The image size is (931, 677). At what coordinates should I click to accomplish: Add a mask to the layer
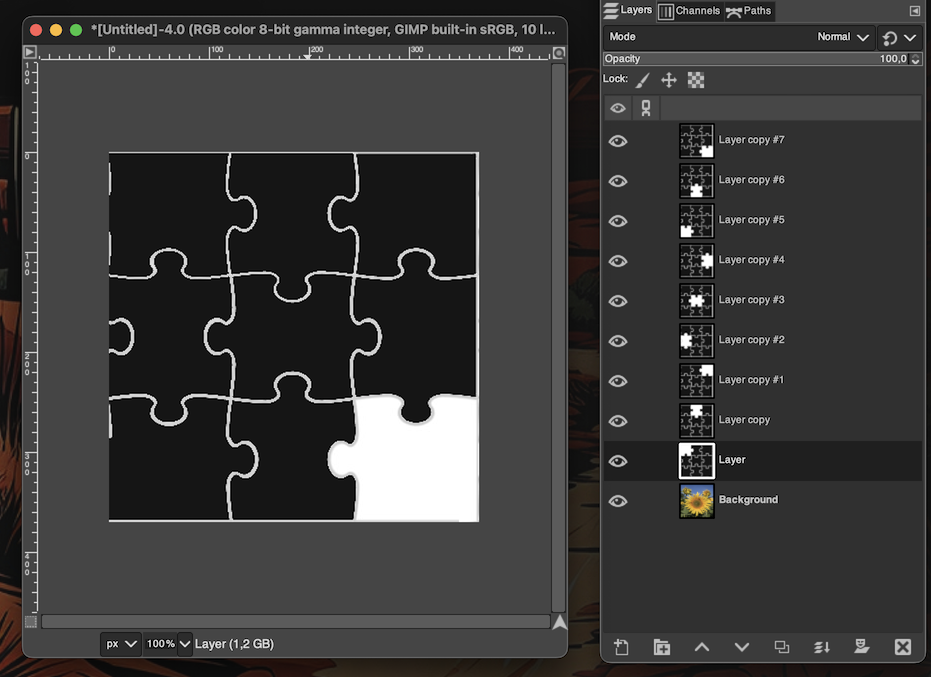point(862,647)
